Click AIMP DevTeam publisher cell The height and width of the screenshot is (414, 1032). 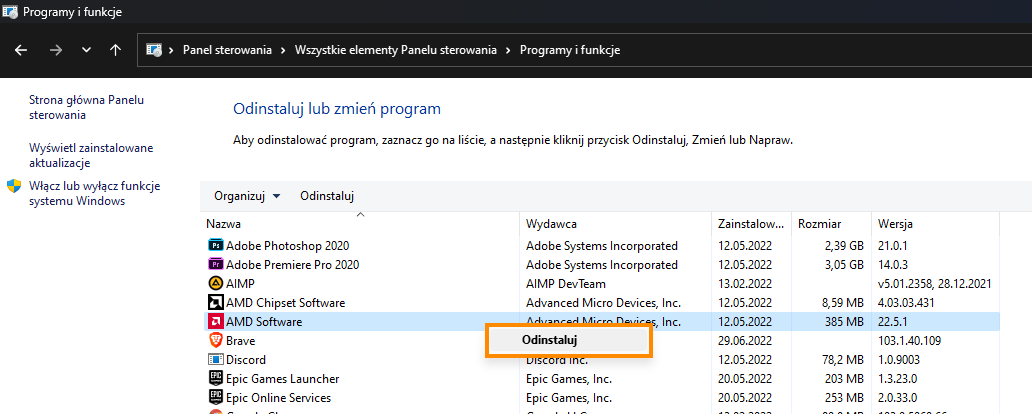click(x=566, y=284)
